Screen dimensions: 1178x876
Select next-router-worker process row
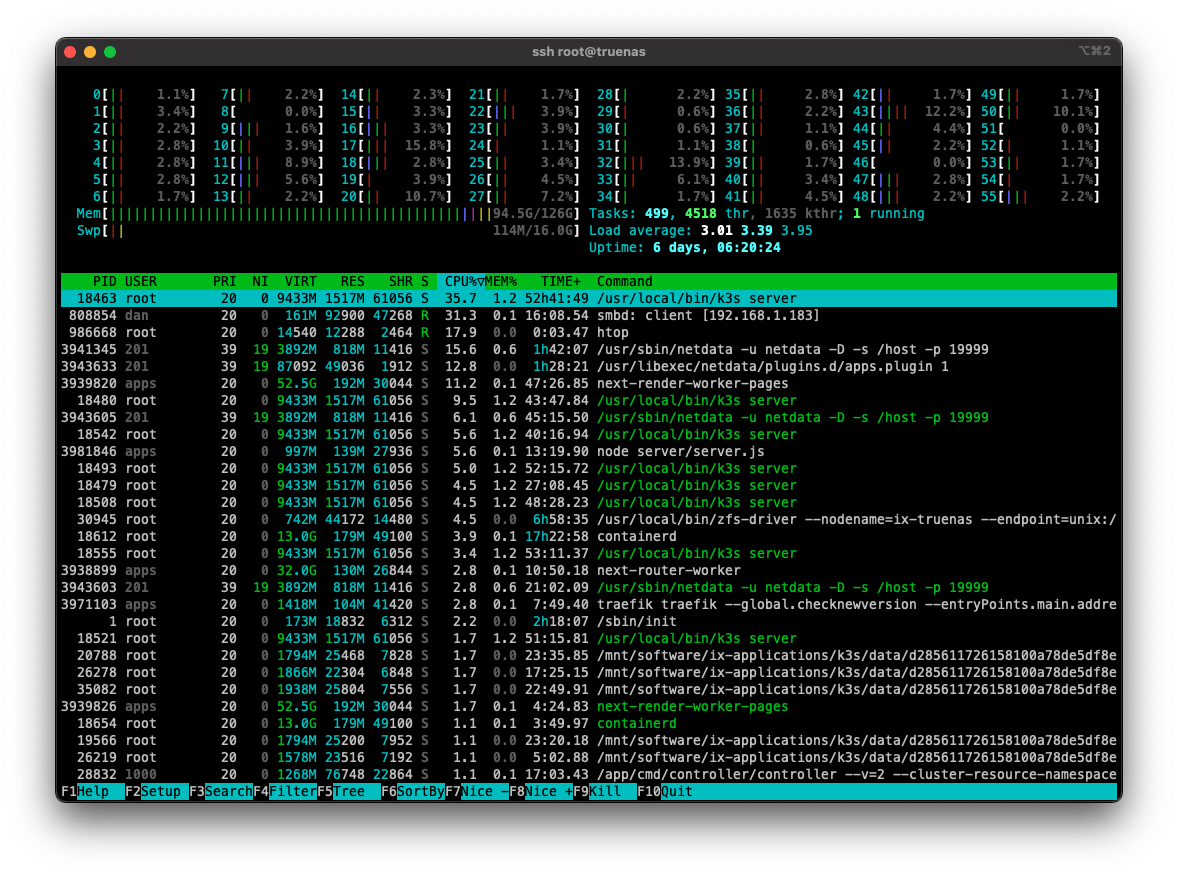[588, 570]
